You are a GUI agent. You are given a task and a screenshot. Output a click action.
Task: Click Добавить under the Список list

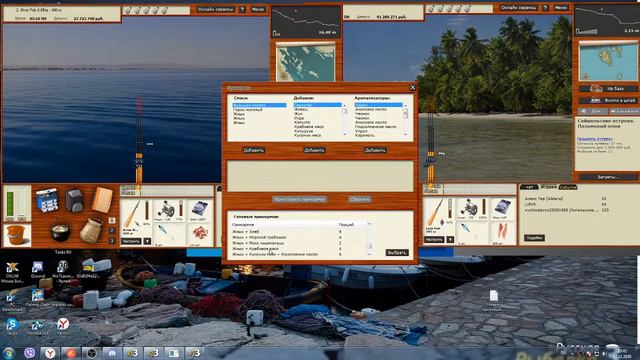[253, 150]
